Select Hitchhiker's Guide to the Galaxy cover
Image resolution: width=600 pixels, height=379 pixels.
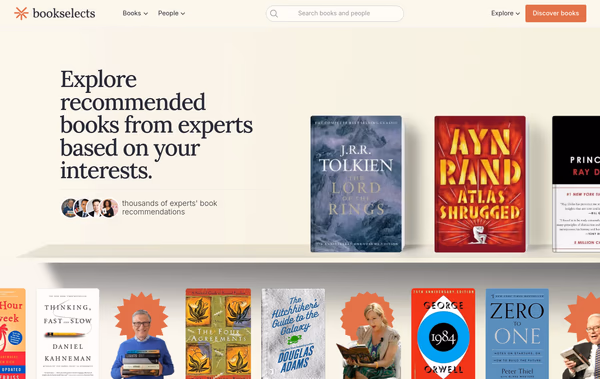(x=293, y=334)
